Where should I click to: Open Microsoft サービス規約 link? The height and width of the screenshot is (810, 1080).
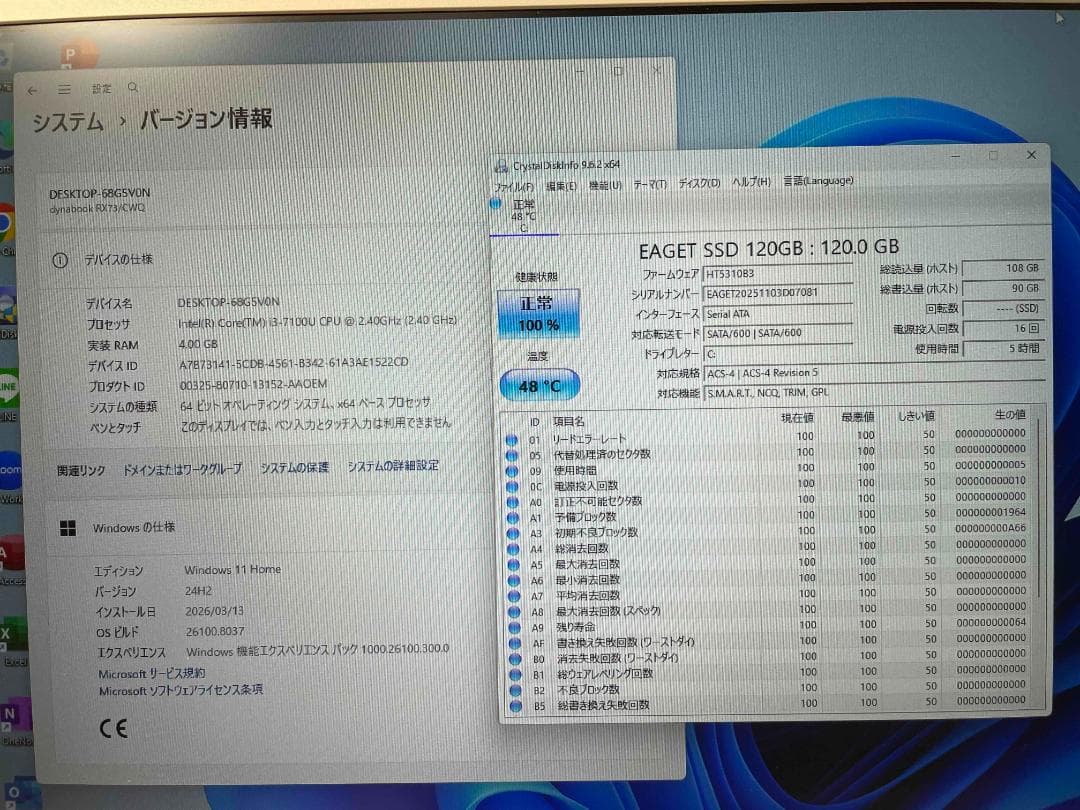152,673
